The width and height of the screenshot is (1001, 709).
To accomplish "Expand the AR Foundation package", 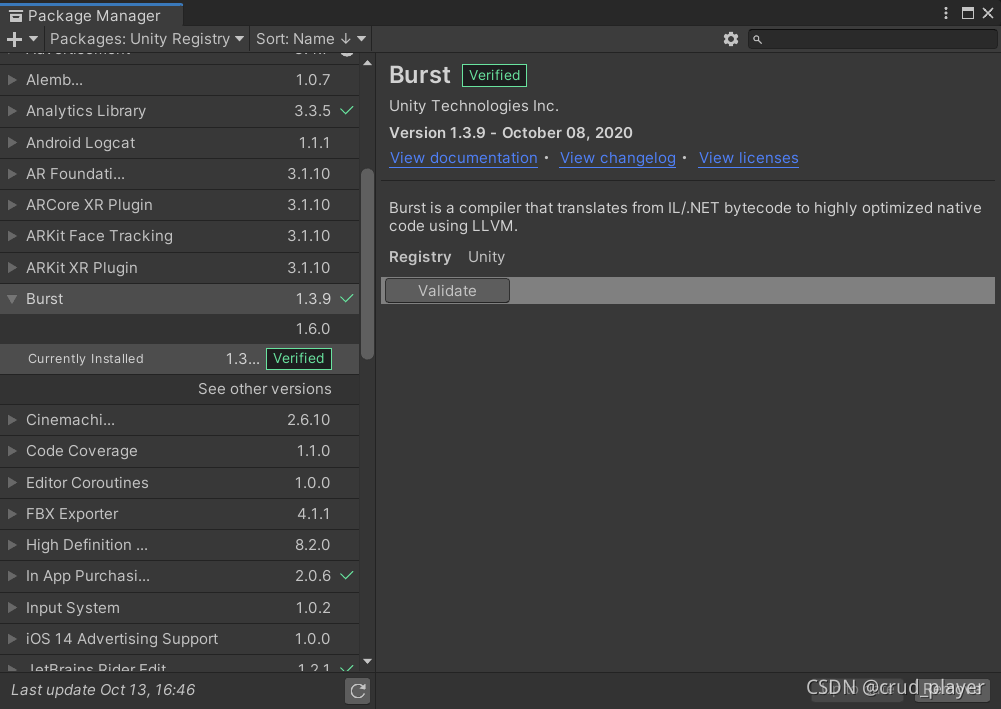I will (x=11, y=173).
